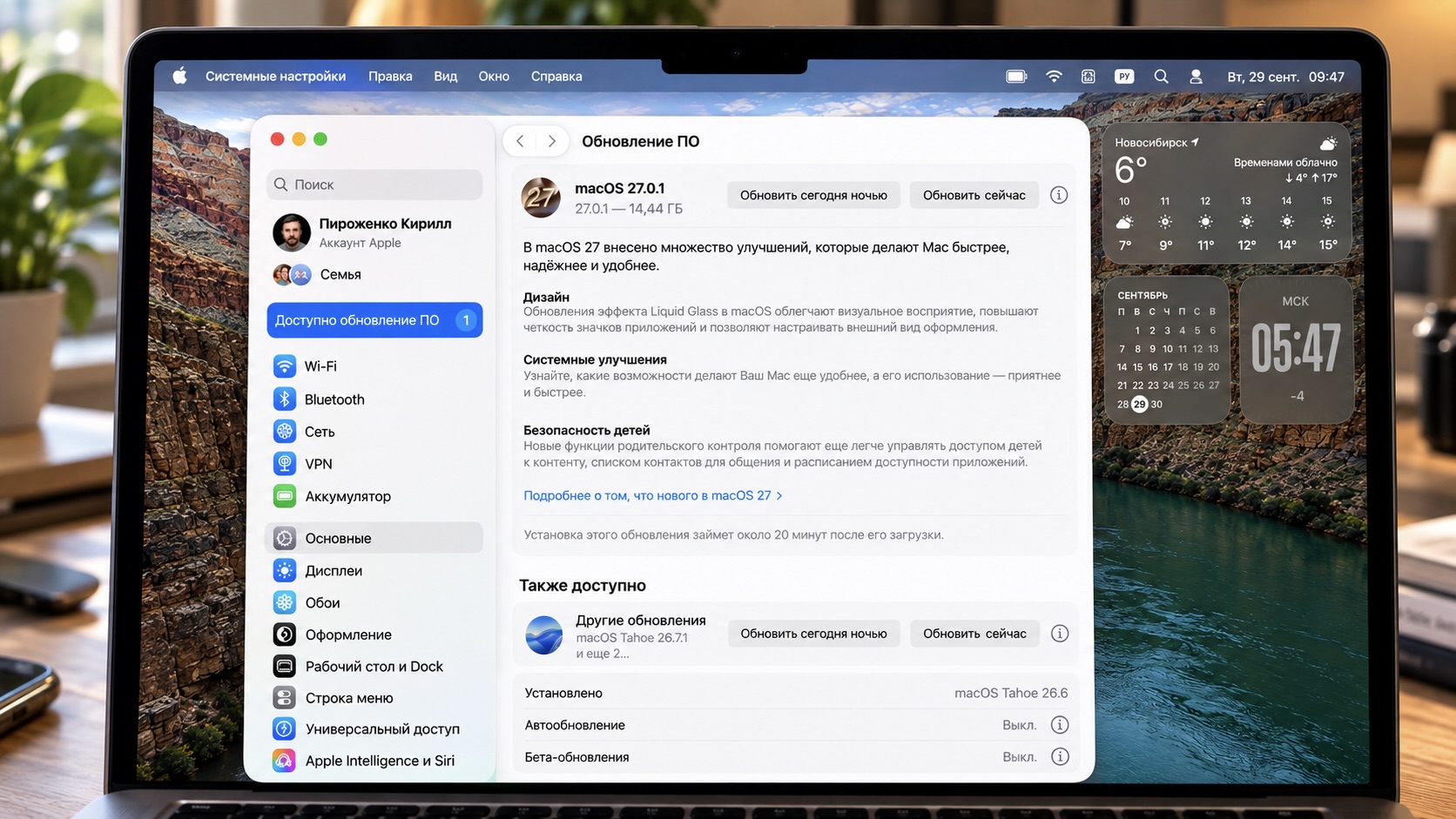Image resolution: width=1456 pixels, height=819 pixels.
Task: Go back with the left chevron
Action: (520, 141)
